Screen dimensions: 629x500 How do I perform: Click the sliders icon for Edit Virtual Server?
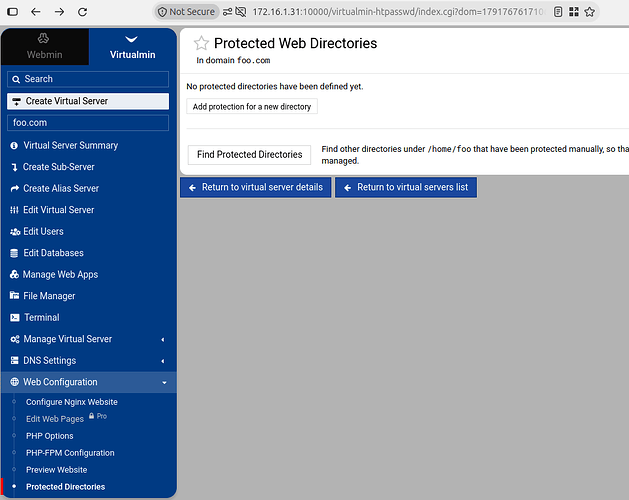point(14,210)
